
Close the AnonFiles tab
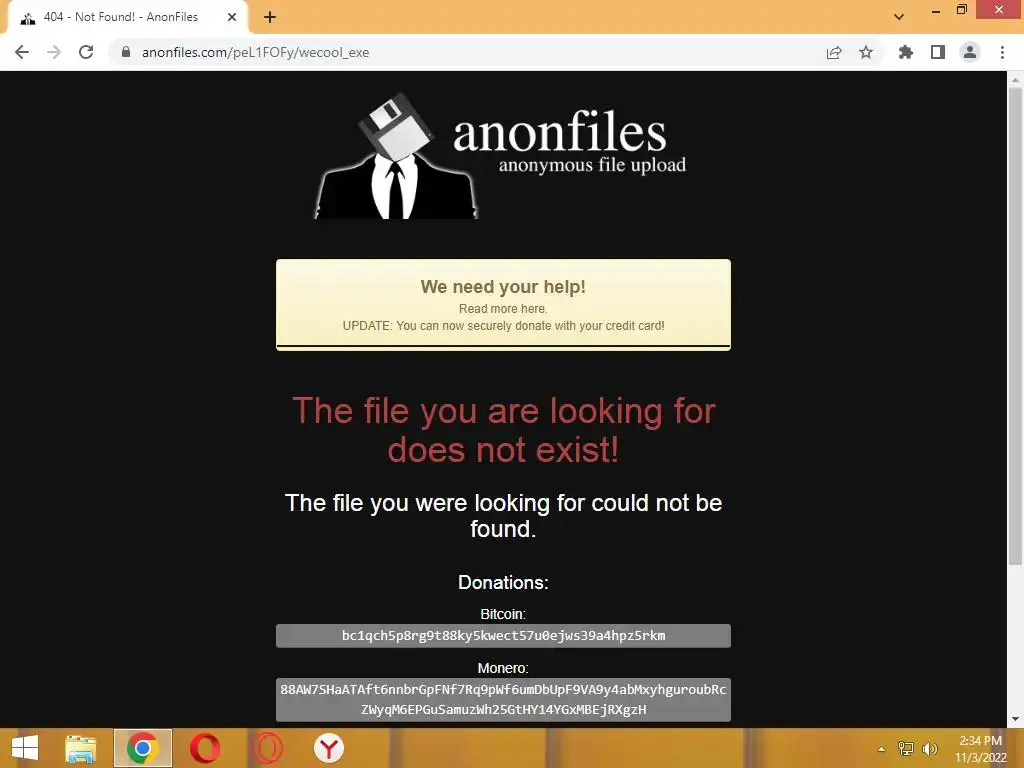[232, 17]
